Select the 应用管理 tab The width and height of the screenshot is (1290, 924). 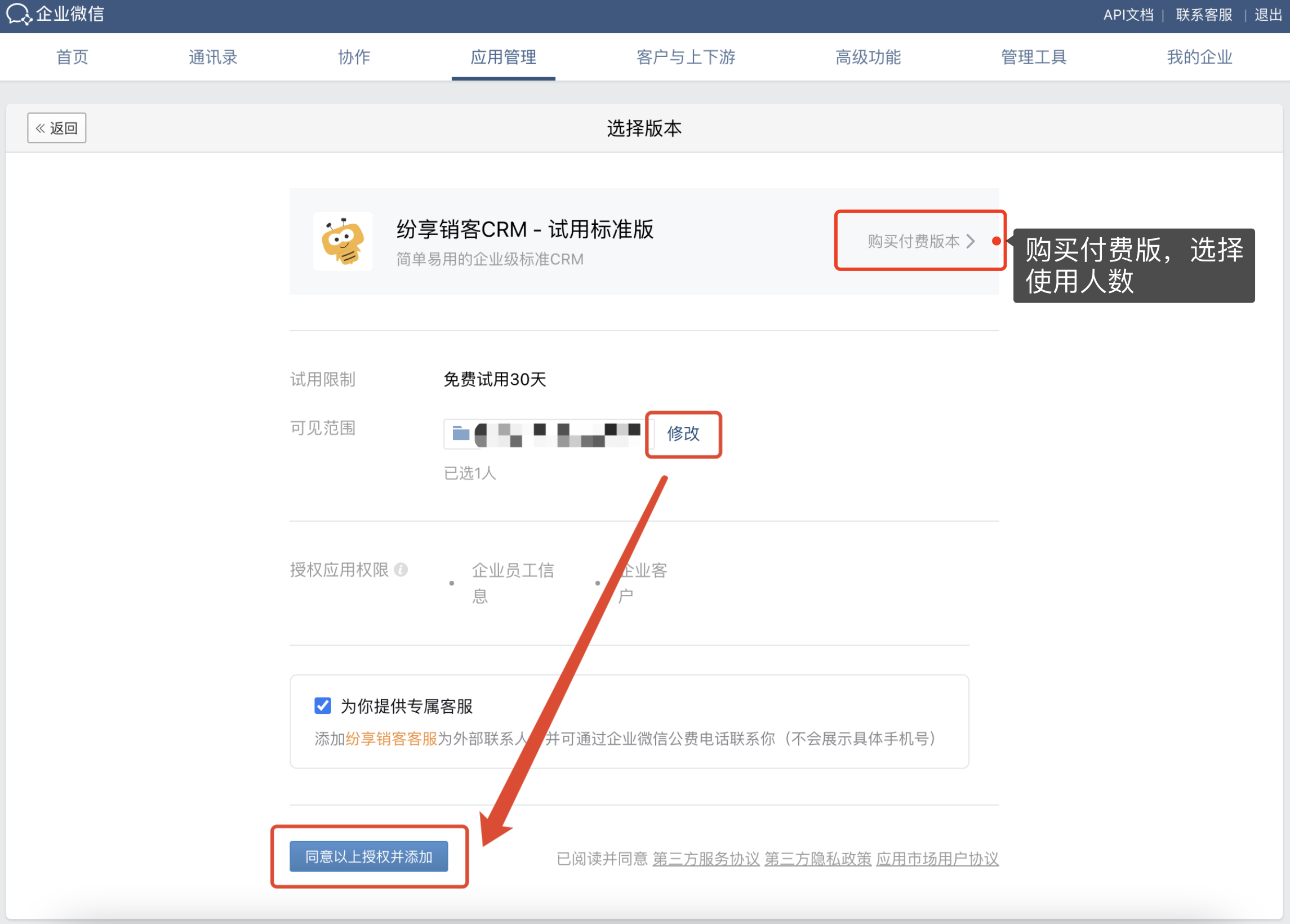[x=504, y=57]
